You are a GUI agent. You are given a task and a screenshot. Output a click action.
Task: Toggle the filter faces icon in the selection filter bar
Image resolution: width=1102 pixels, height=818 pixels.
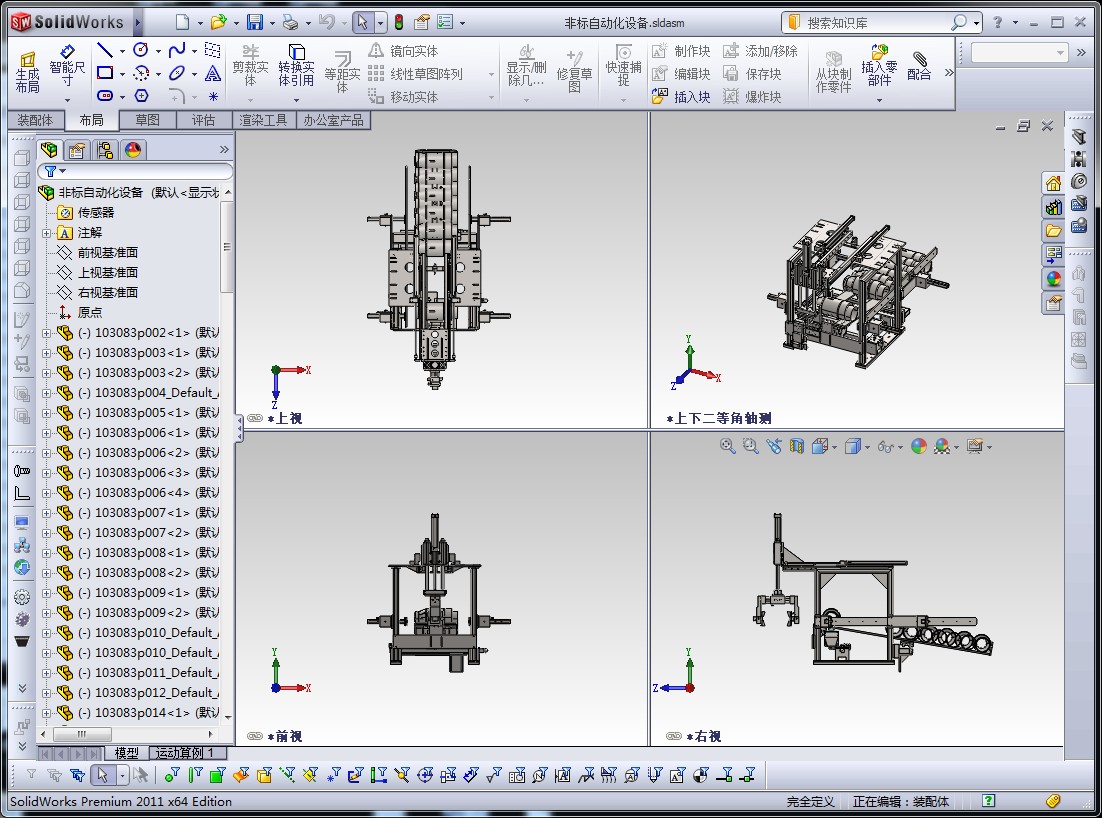[x=217, y=775]
